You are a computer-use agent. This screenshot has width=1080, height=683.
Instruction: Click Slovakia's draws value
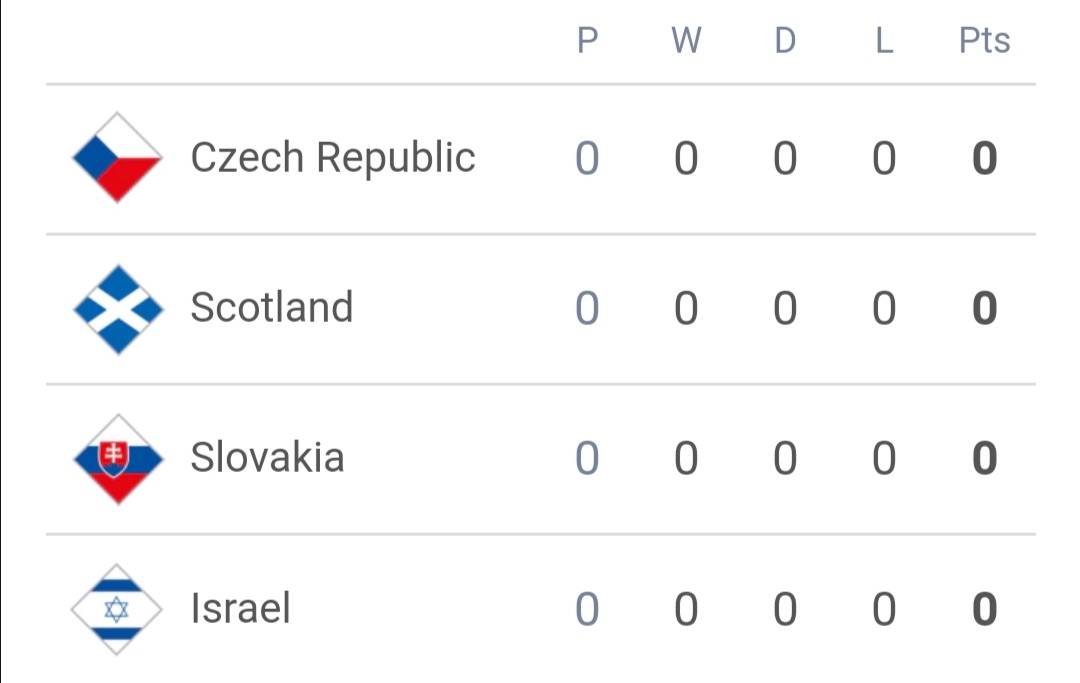(x=785, y=458)
